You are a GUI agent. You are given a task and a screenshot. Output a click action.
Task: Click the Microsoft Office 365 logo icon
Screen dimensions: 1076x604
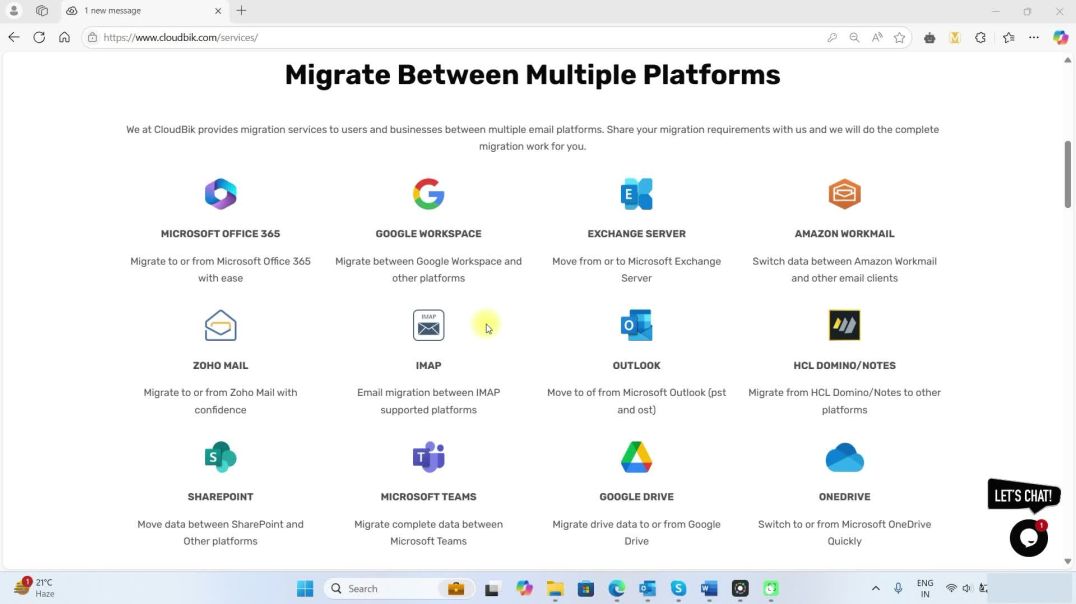pyautogui.click(x=220, y=194)
